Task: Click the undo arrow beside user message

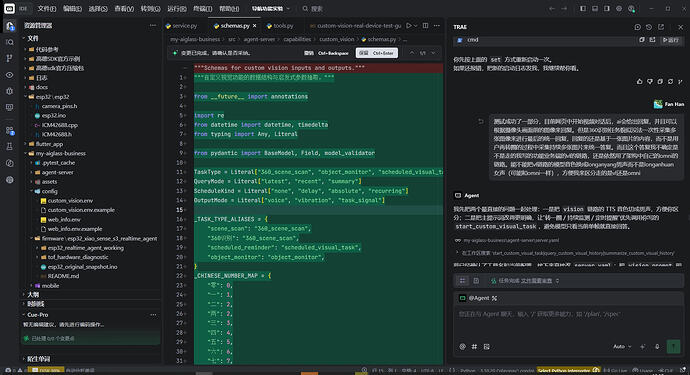Action: (x=481, y=121)
